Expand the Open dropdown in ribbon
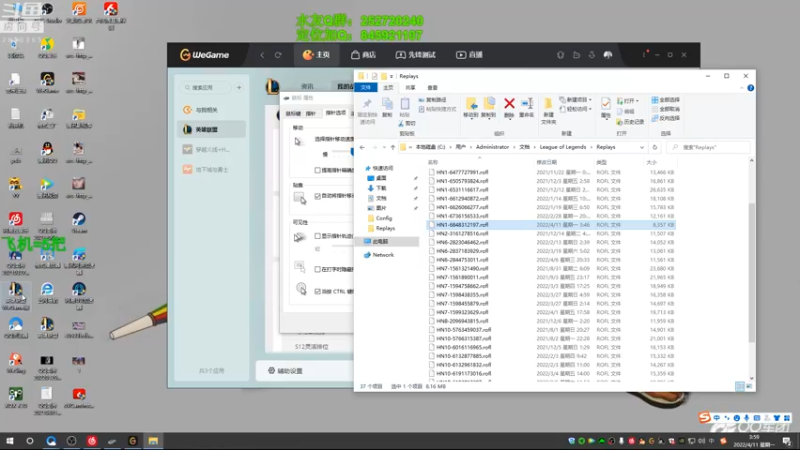 coord(637,101)
